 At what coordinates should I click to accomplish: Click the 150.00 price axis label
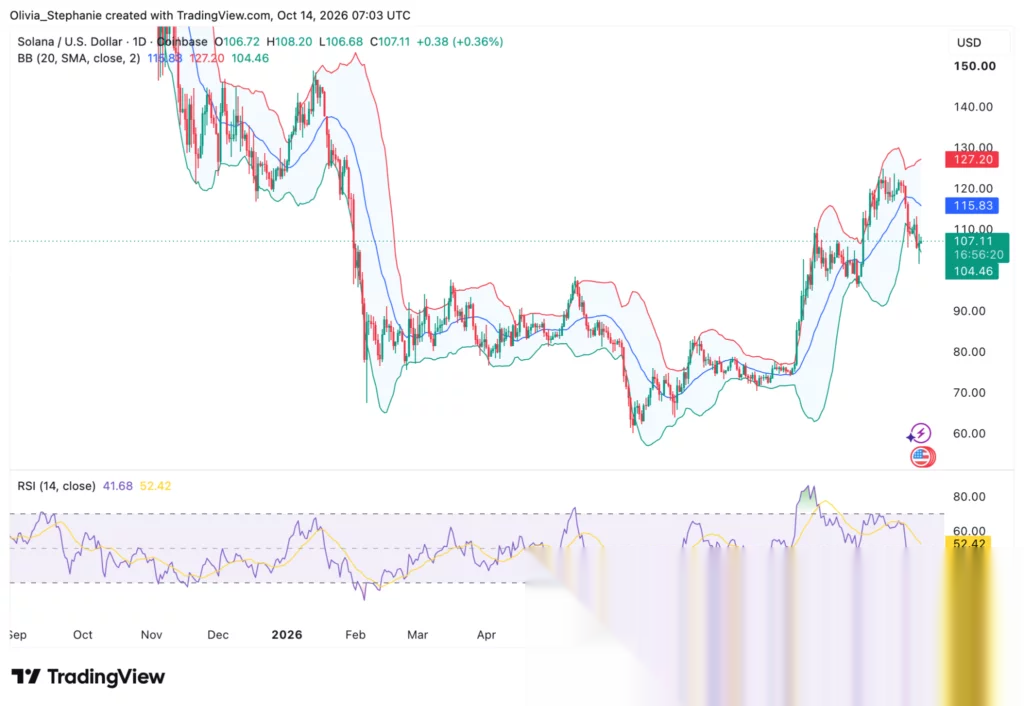tap(974, 66)
